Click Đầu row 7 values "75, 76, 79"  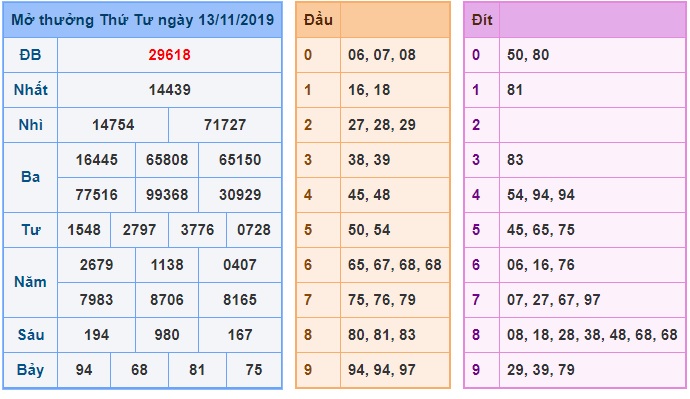pyautogui.click(x=382, y=300)
